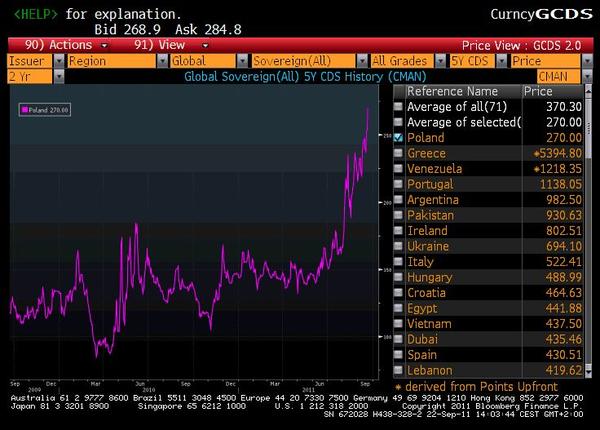Open the Global dropdown arrow
The width and height of the screenshot is (600, 430).
[x=243, y=61]
